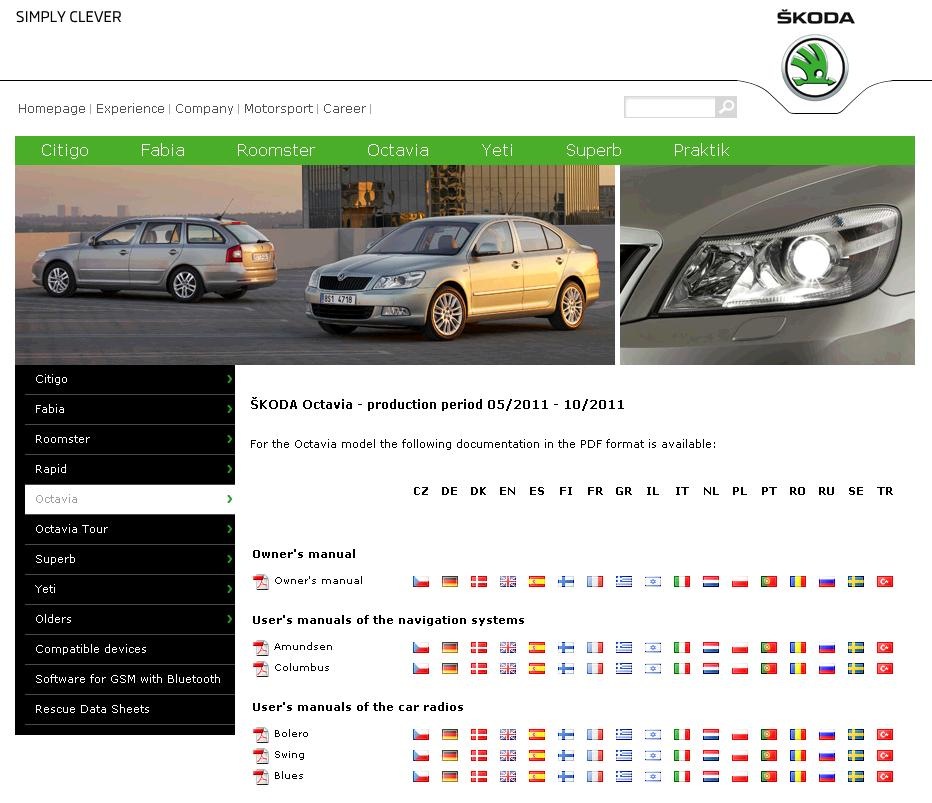Open the Amundsen manual with Swedish flag

point(856,647)
